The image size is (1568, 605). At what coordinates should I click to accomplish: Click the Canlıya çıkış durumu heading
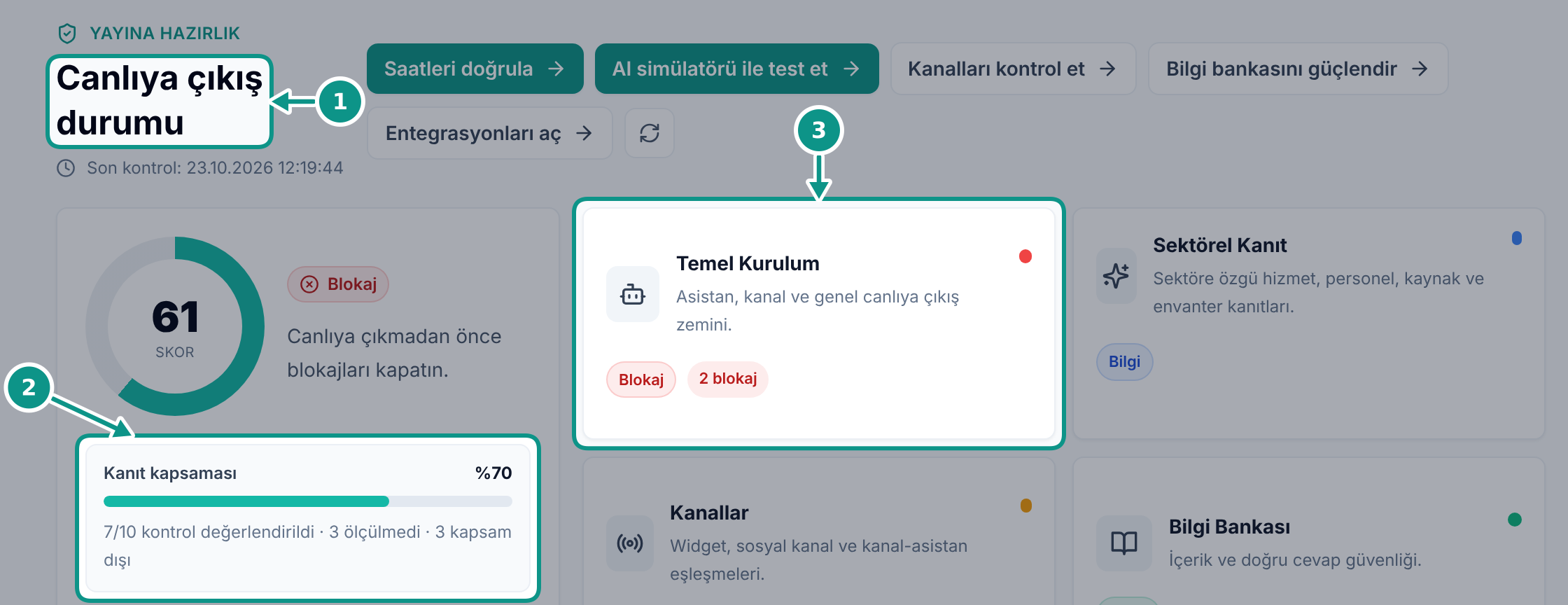(x=160, y=101)
